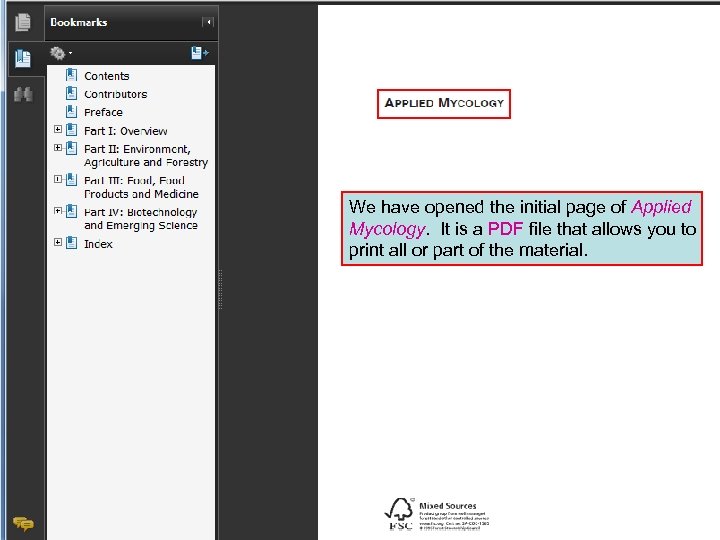Go to the Preface bookmark
Viewport: 720px width, 540px height.
(103, 112)
